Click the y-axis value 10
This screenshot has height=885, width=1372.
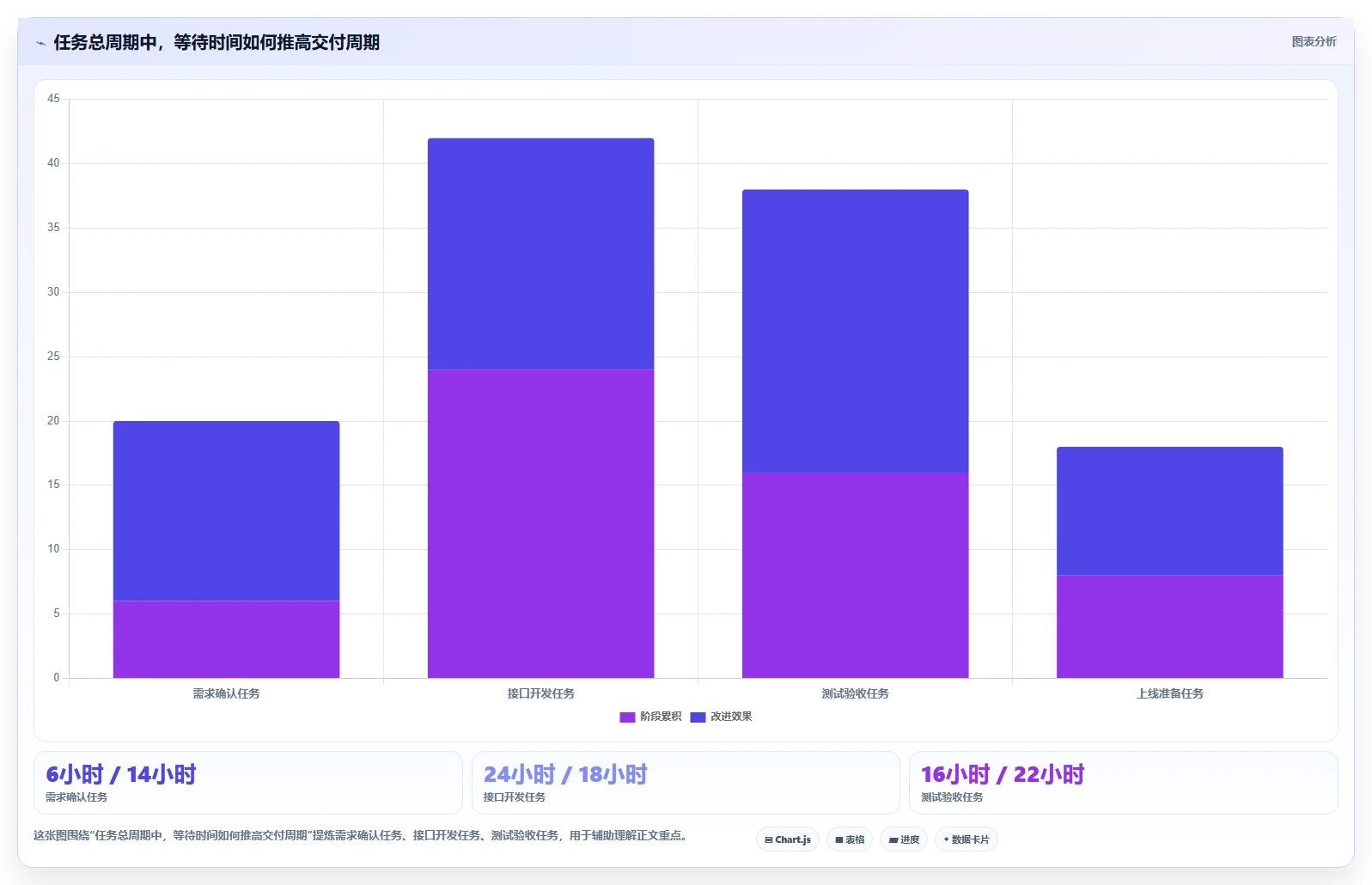pyautogui.click(x=53, y=549)
